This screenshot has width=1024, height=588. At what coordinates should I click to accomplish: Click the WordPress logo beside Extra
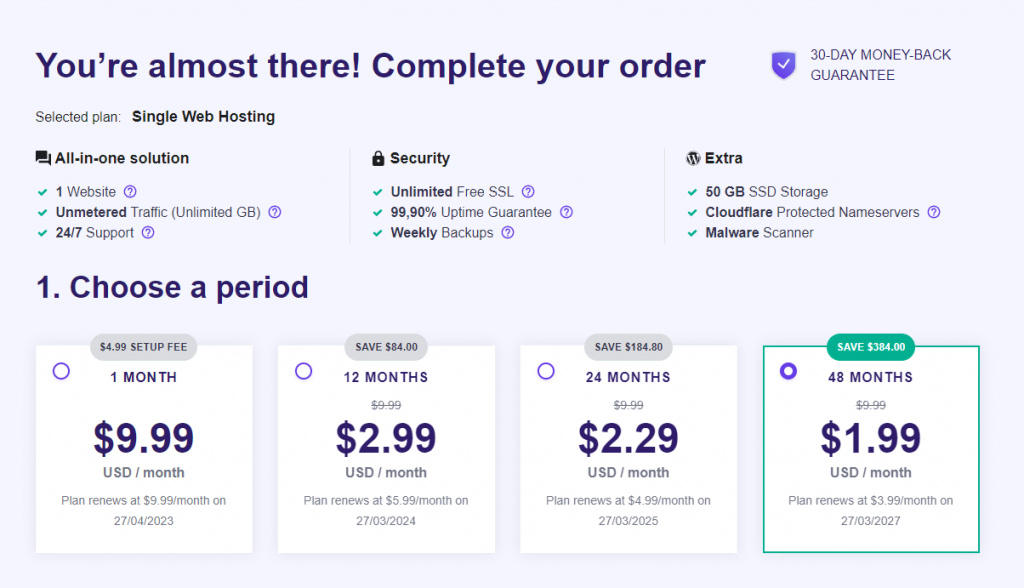(x=693, y=158)
